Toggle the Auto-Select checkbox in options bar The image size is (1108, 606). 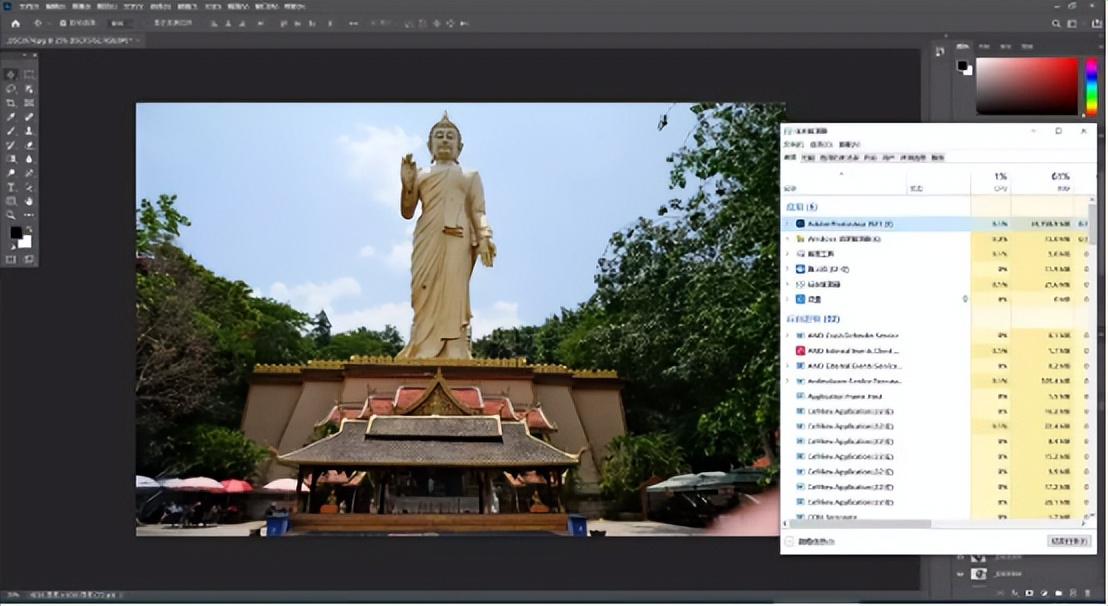(63, 23)
